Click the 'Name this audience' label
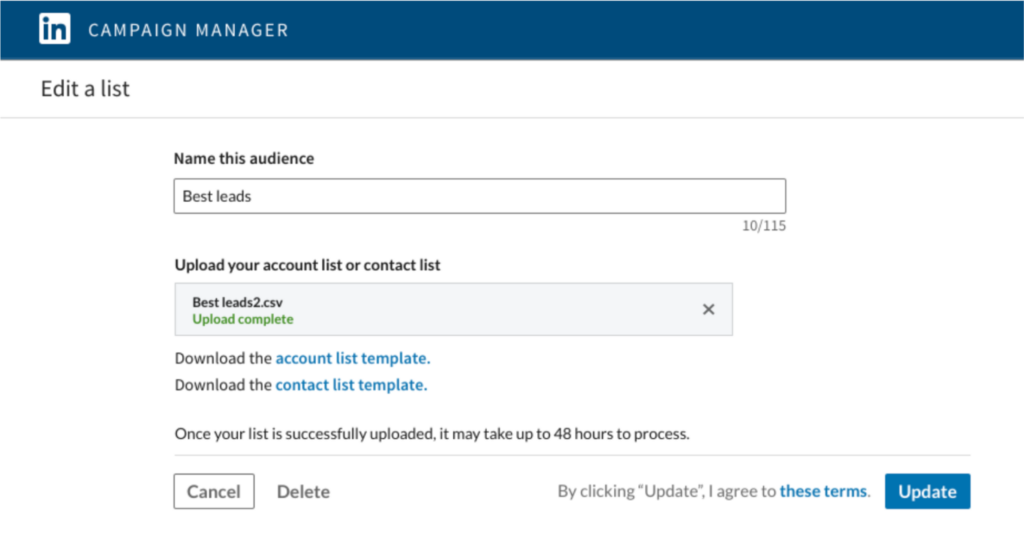The height and width of the screenshot is (556, 1024). click(x=244, y=158)
